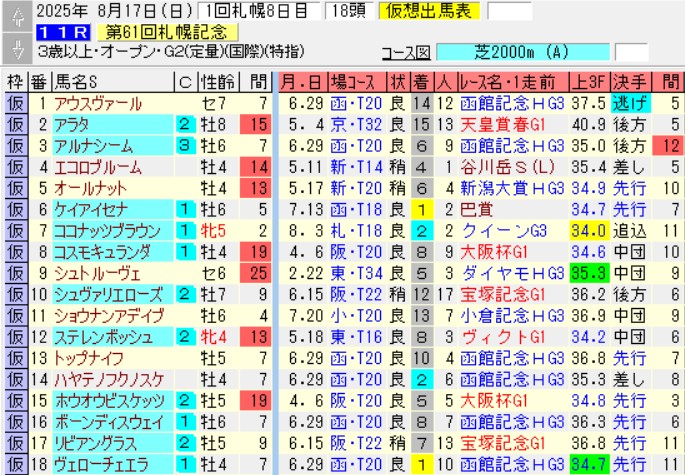
Task: Click the down arrow race navigation icon
Action: [x=14, y=49]
